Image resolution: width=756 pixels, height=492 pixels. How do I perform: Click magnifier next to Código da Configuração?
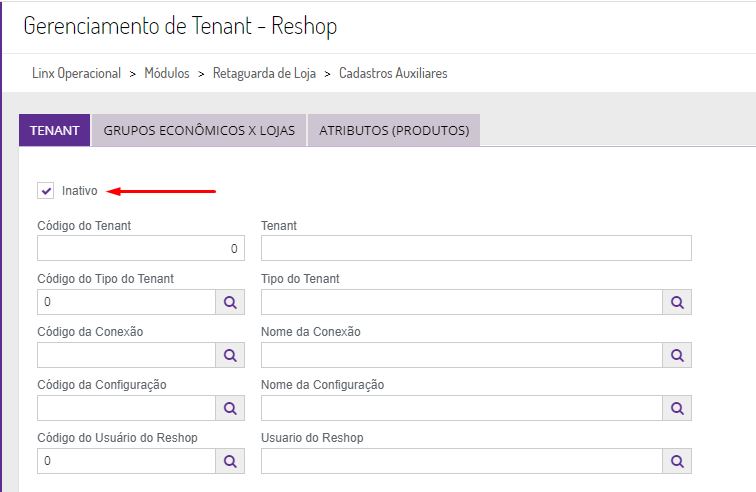coord(229,408)
